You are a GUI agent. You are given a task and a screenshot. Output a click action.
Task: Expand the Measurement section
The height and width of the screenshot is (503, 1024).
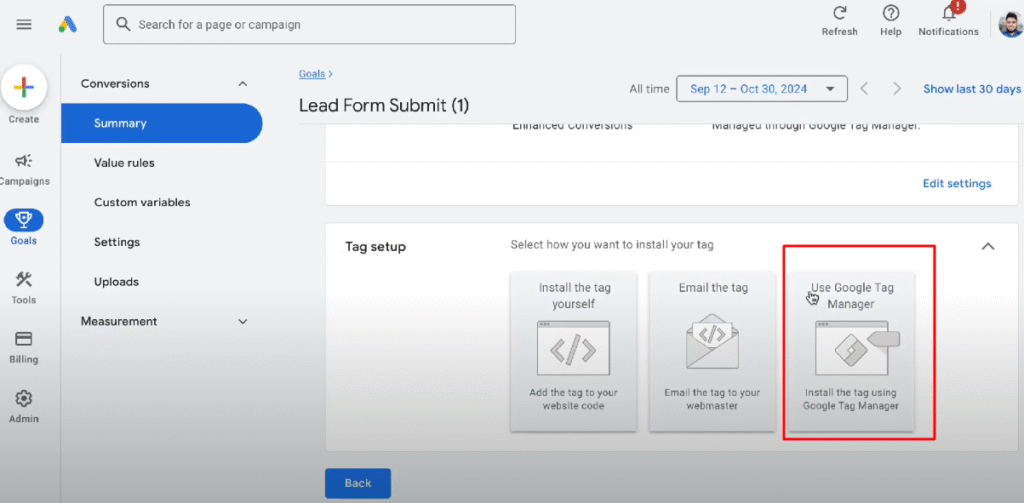(242, 321)
